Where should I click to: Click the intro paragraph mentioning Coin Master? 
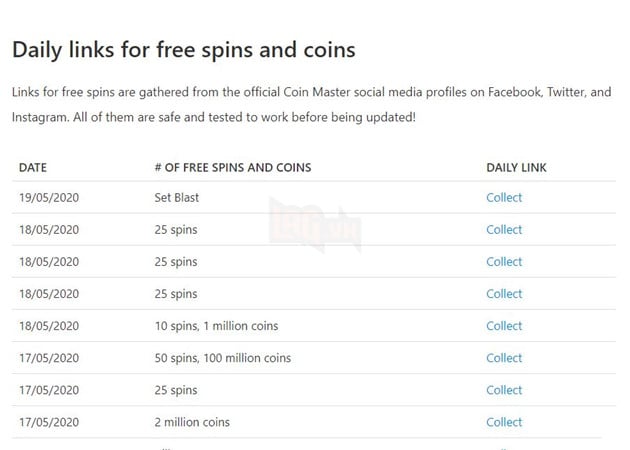point(311,104)
